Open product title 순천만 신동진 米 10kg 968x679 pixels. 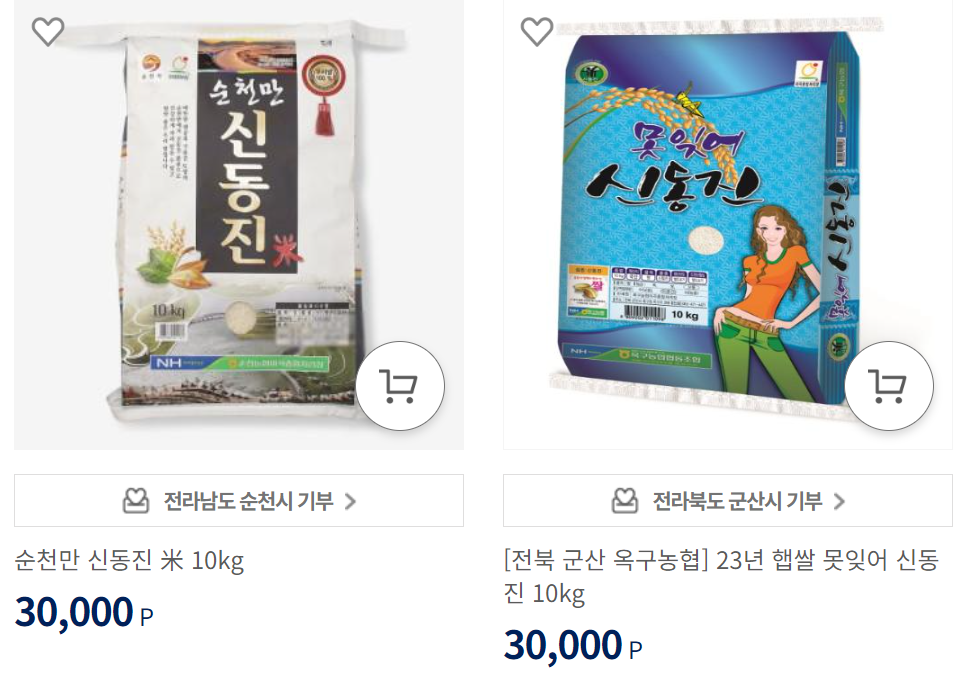(129, 561)
